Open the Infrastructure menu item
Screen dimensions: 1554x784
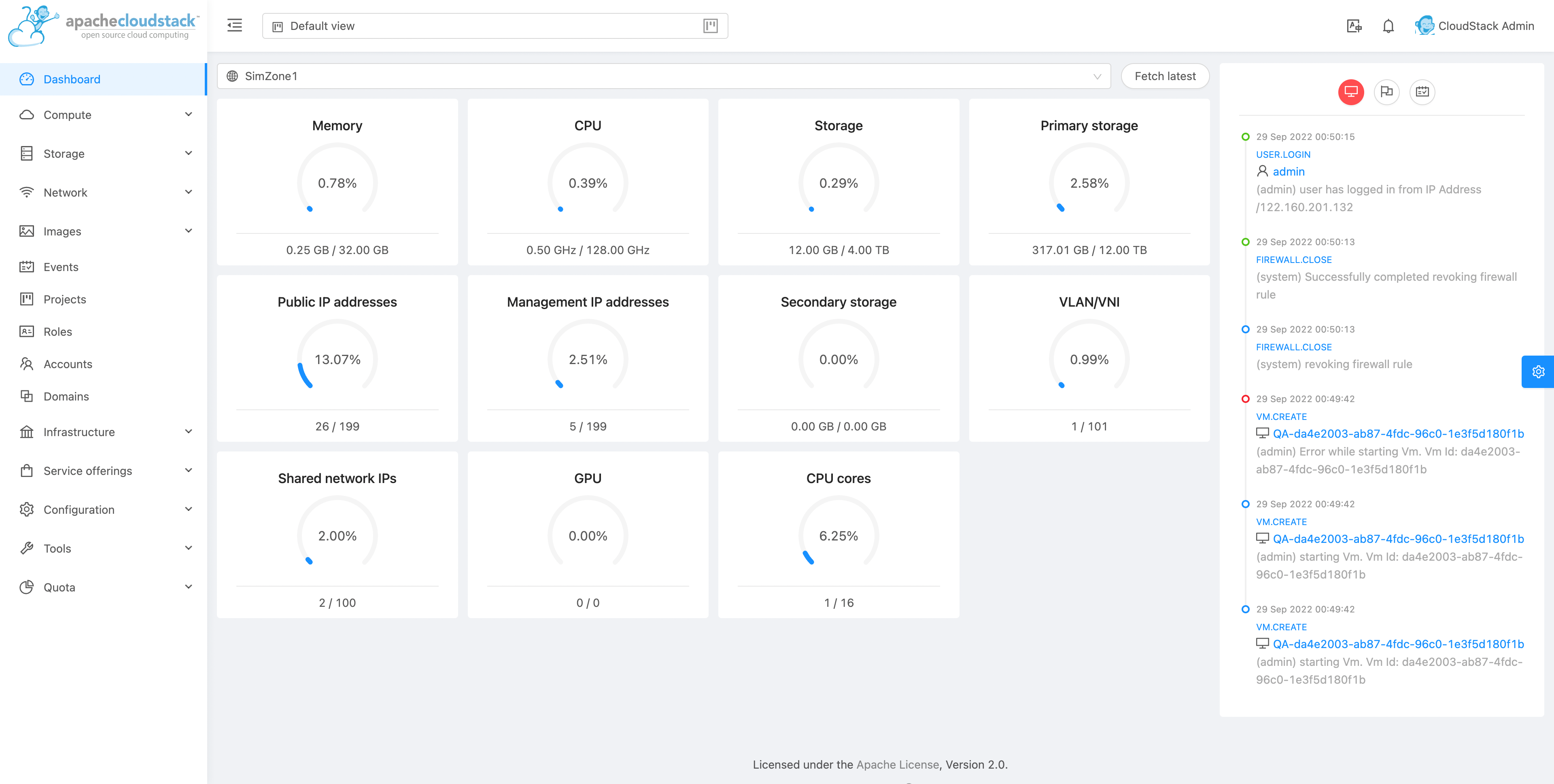tap(79, 432)
